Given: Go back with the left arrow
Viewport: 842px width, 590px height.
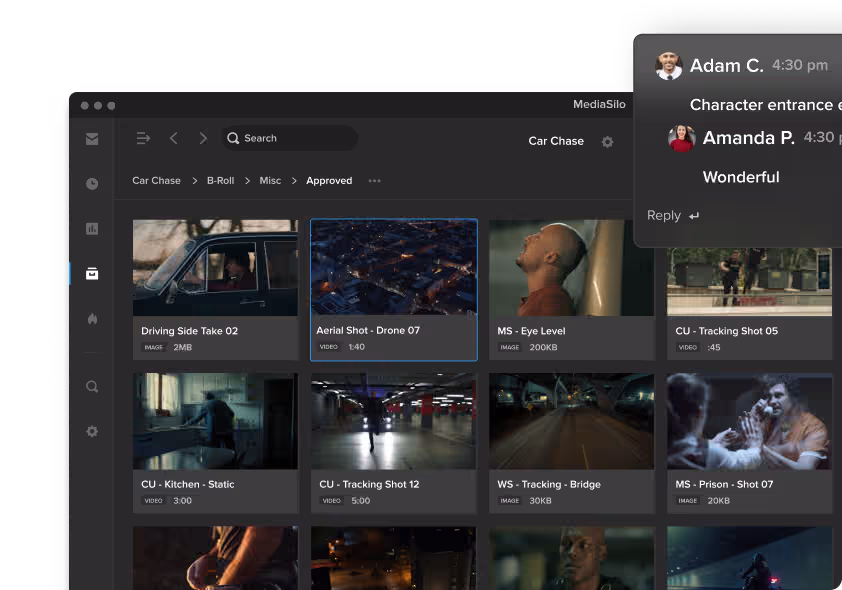Looking at the screenshot, I should [173, 139].
